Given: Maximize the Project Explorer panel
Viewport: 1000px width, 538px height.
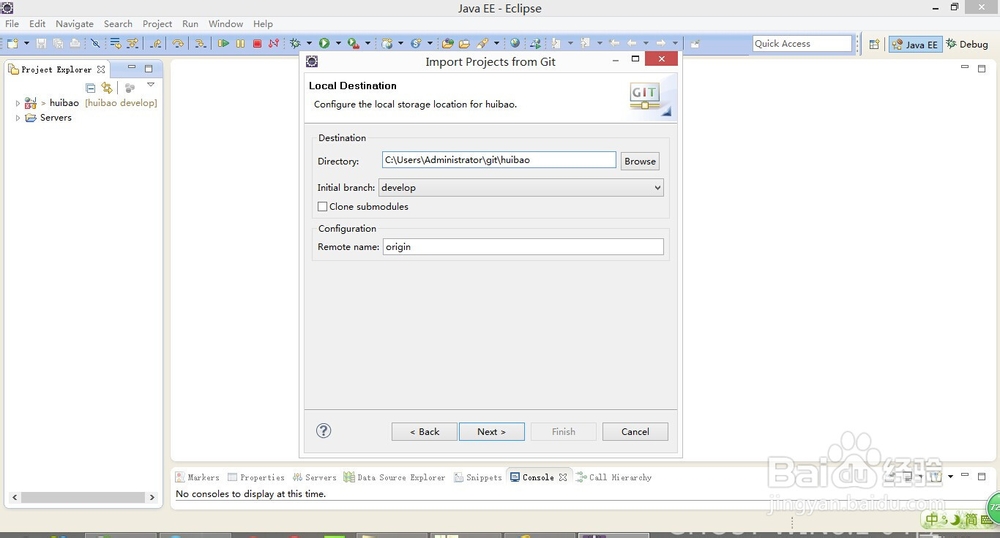Looking at the screenshot, I should click(x=149, y=68).
